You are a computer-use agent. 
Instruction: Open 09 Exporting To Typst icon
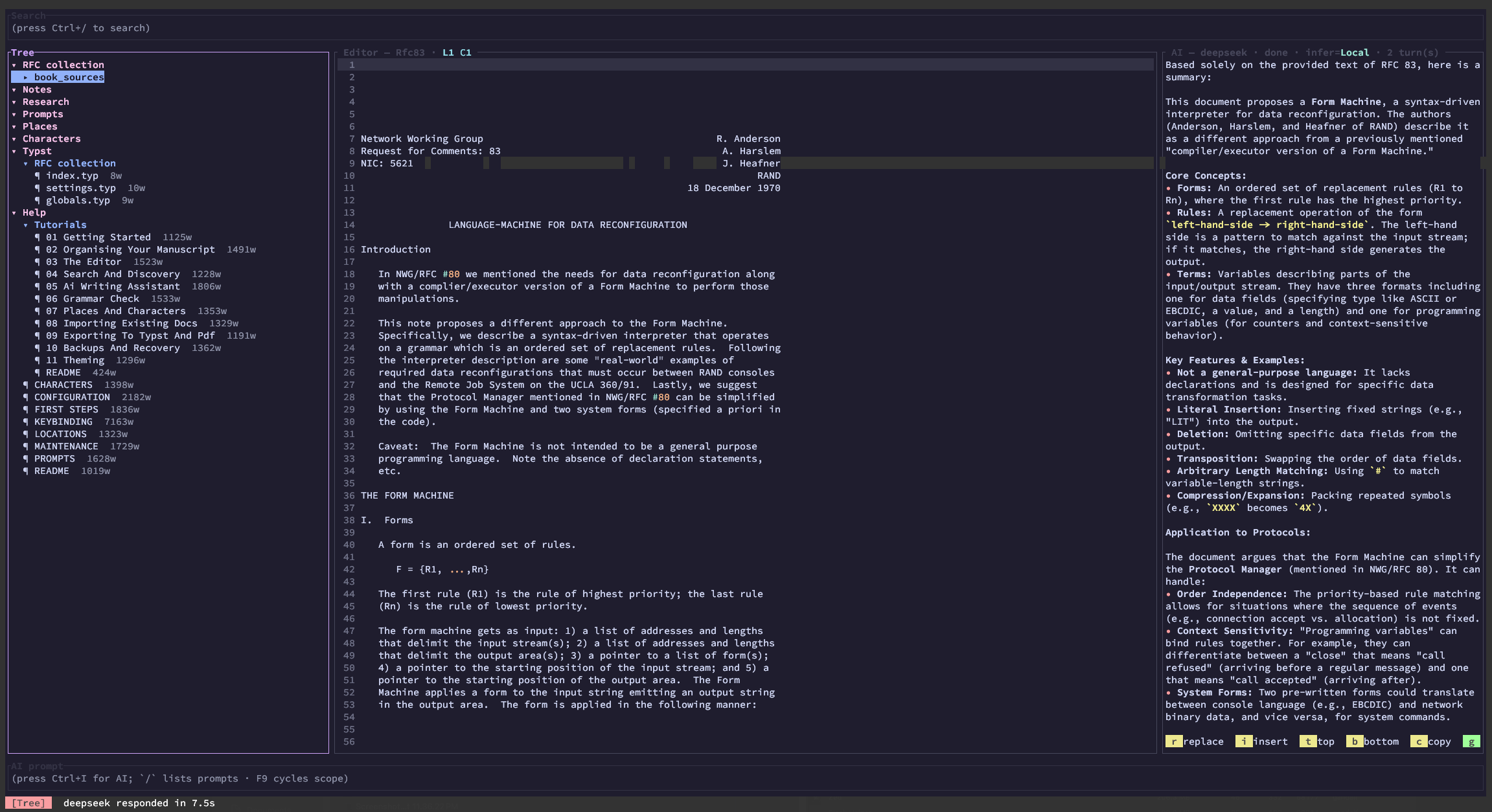(37, 335)
